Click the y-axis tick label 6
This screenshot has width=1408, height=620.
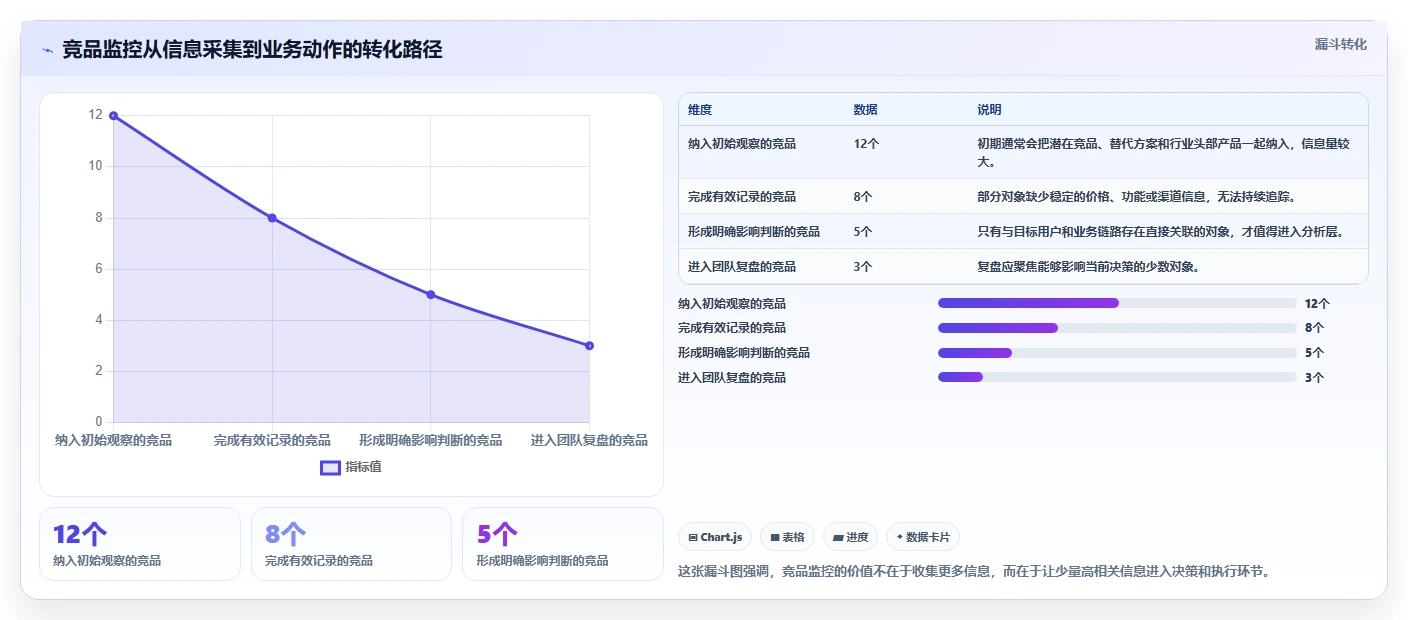[99, 269]
